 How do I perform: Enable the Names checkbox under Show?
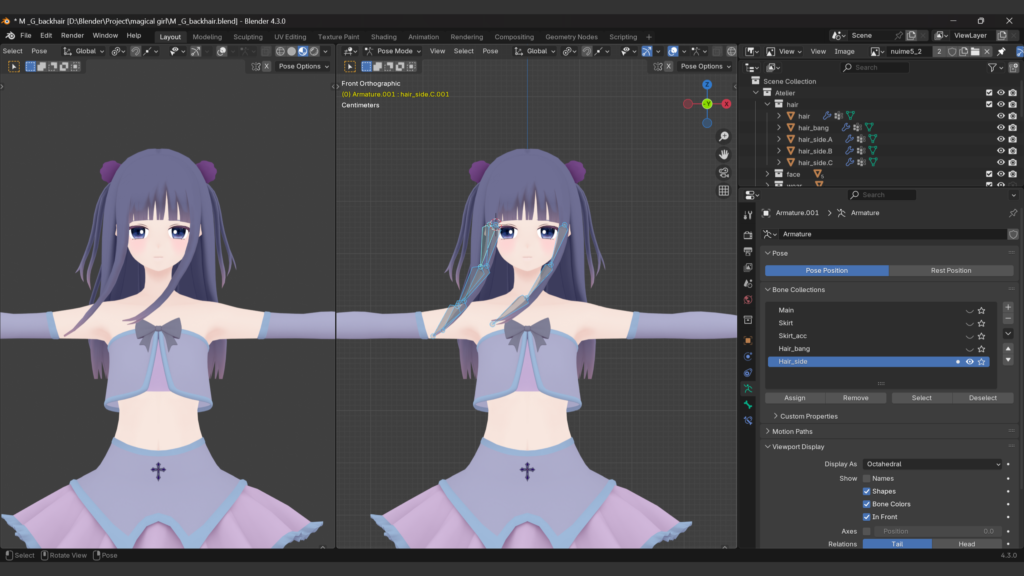(866, 478)
